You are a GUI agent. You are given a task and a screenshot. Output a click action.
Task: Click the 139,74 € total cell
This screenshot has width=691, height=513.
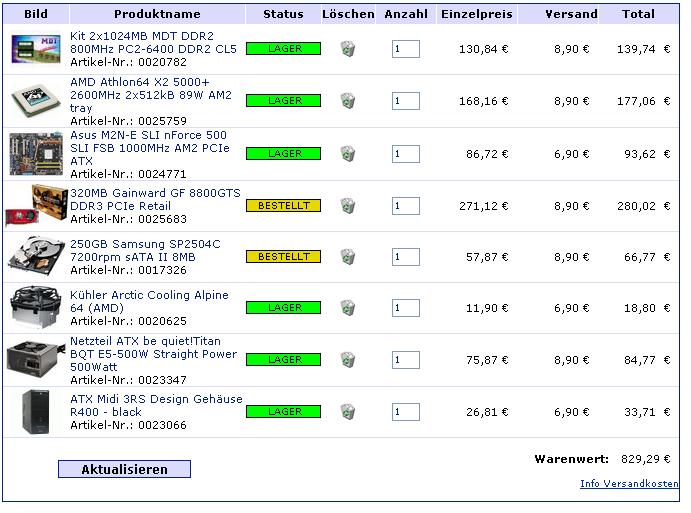click(643, 49)
